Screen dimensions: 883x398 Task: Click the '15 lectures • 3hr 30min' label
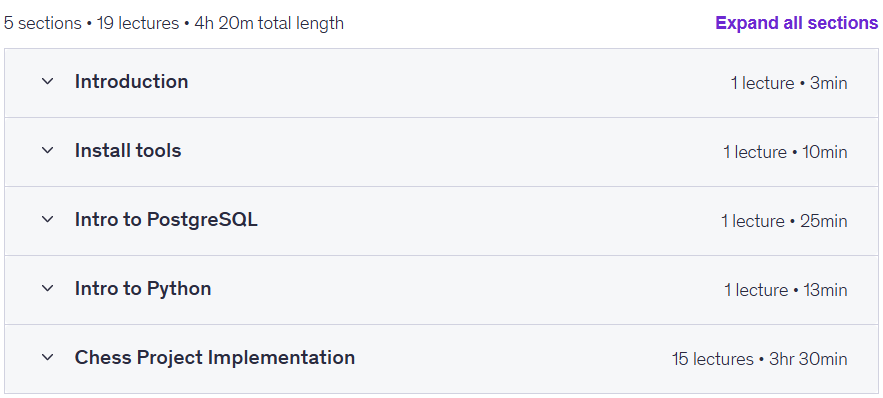coord(759,359)
